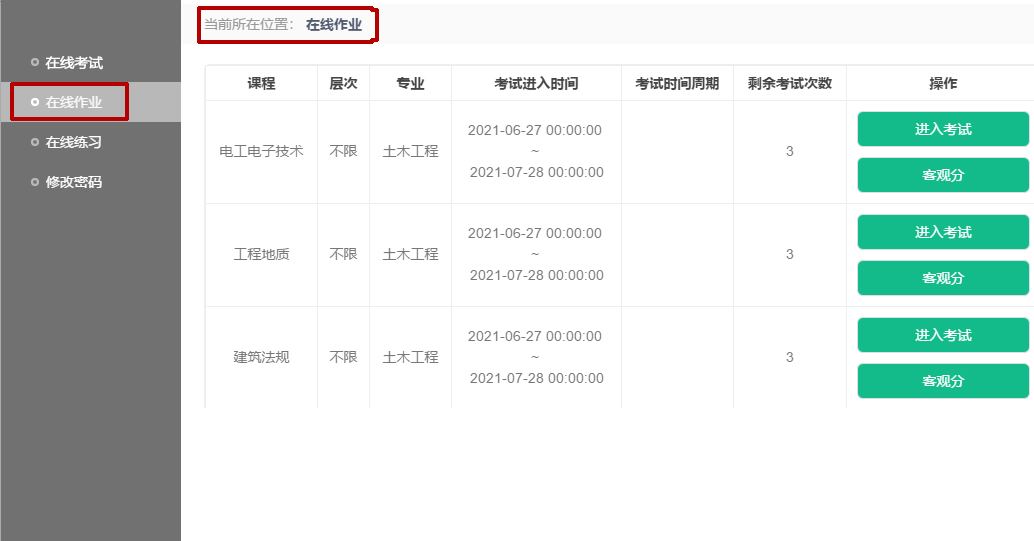1034x541 pixels.
Task: Click the 在线作业 breadcrumb text
Action: tap(334, 24)
